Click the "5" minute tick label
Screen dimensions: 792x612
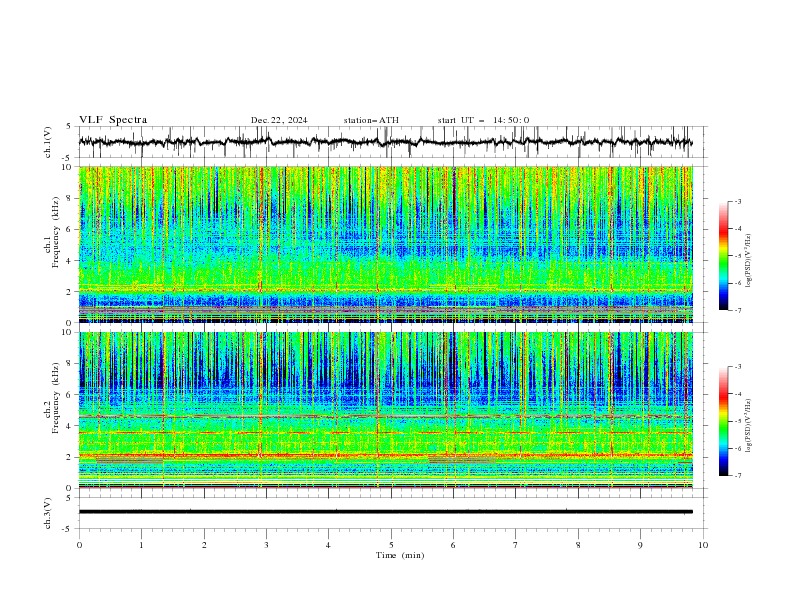tap(391, 545)
